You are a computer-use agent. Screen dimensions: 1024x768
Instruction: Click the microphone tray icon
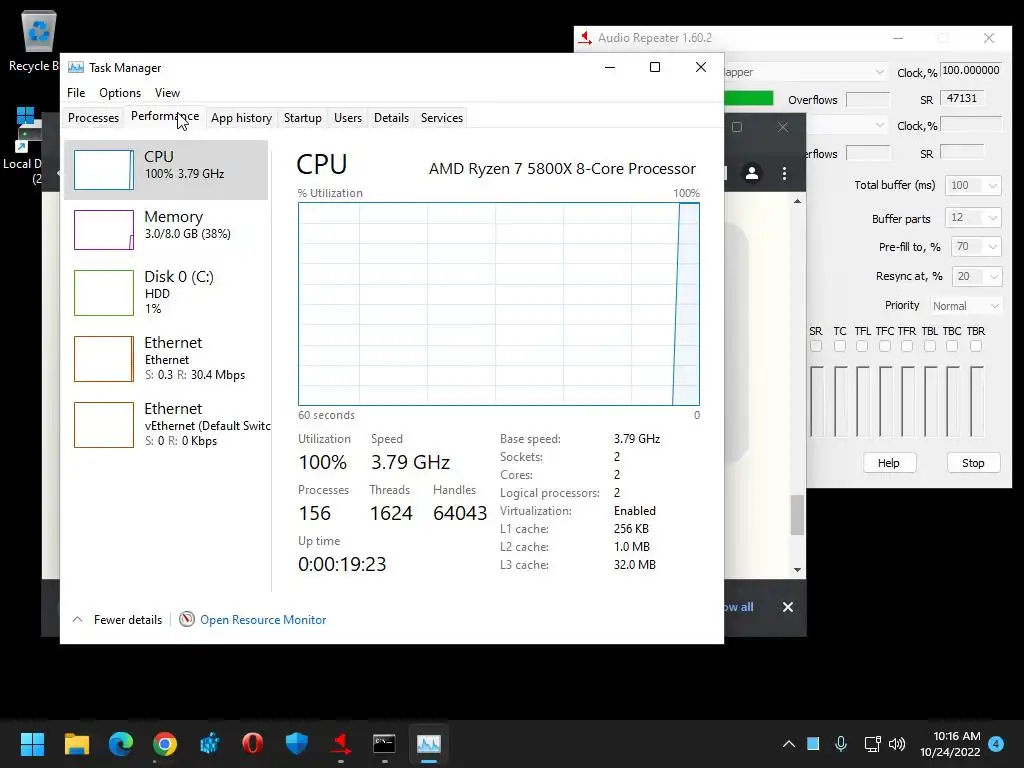tap(841, 744)
